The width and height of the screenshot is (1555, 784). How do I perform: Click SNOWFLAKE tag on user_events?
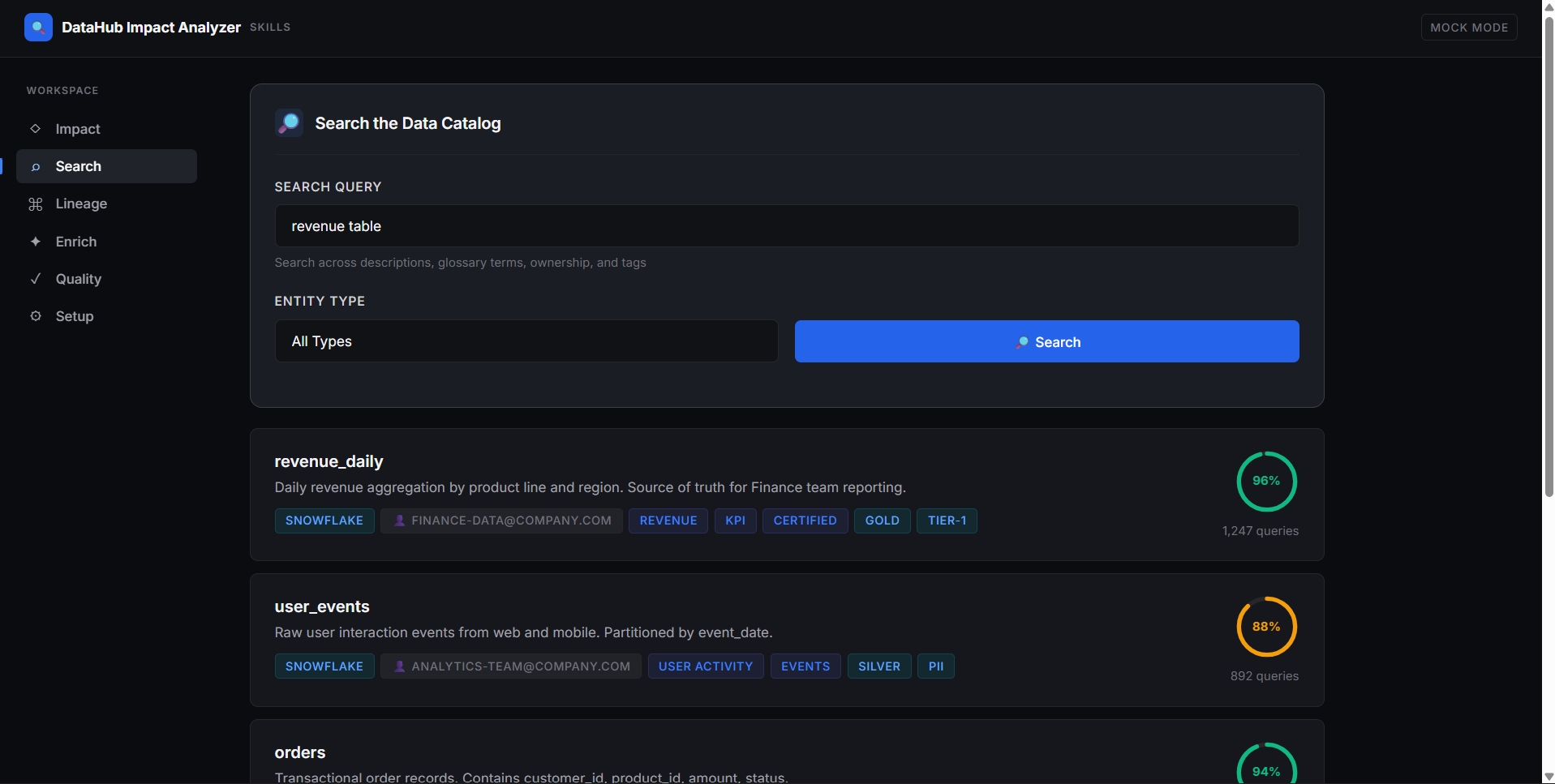pyautogui.click(x=324, y=666)
